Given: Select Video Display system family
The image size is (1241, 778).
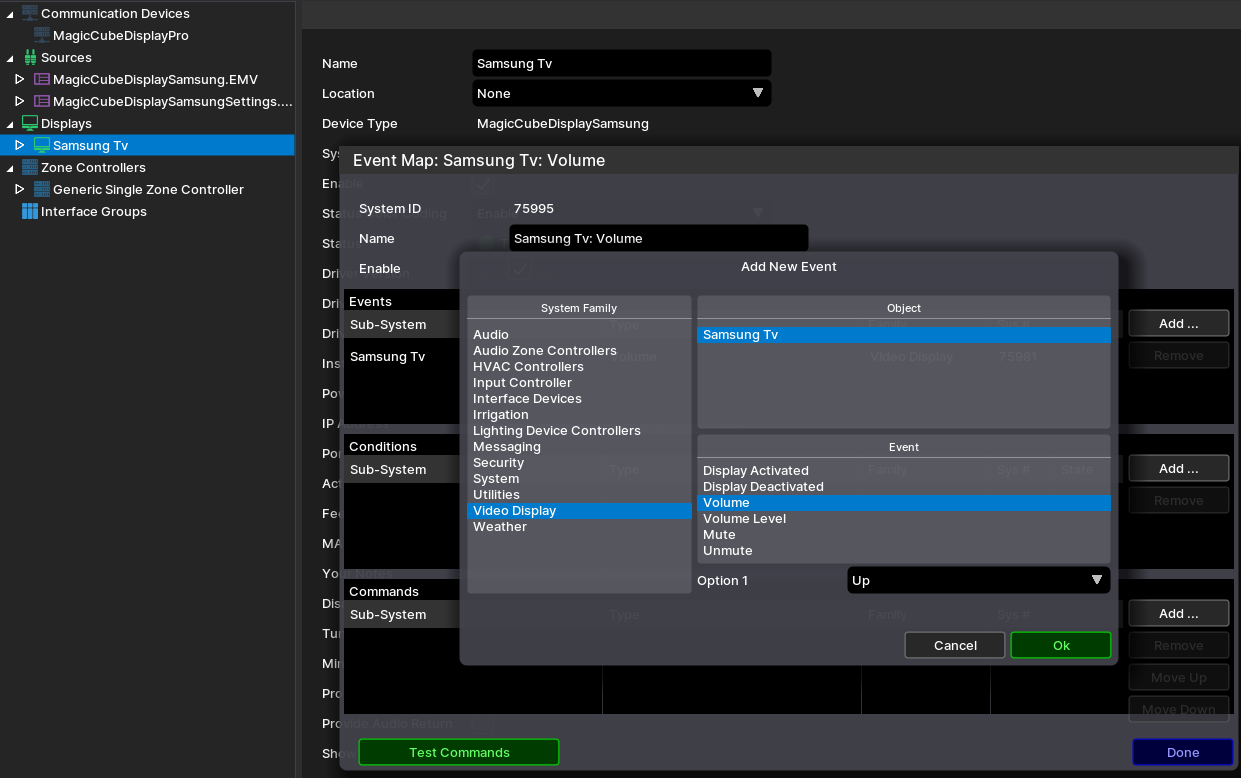Looking at the screenshot, I should click(x=579, y=511).
